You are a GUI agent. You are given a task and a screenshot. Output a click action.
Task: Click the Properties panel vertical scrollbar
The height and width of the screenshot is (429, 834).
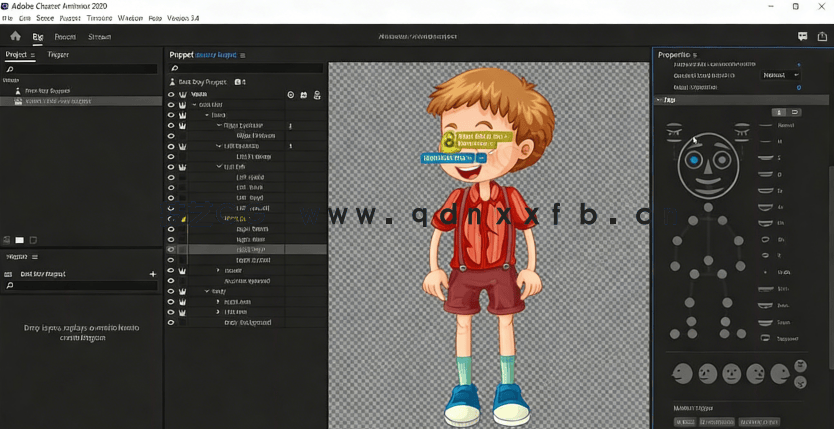831,266
